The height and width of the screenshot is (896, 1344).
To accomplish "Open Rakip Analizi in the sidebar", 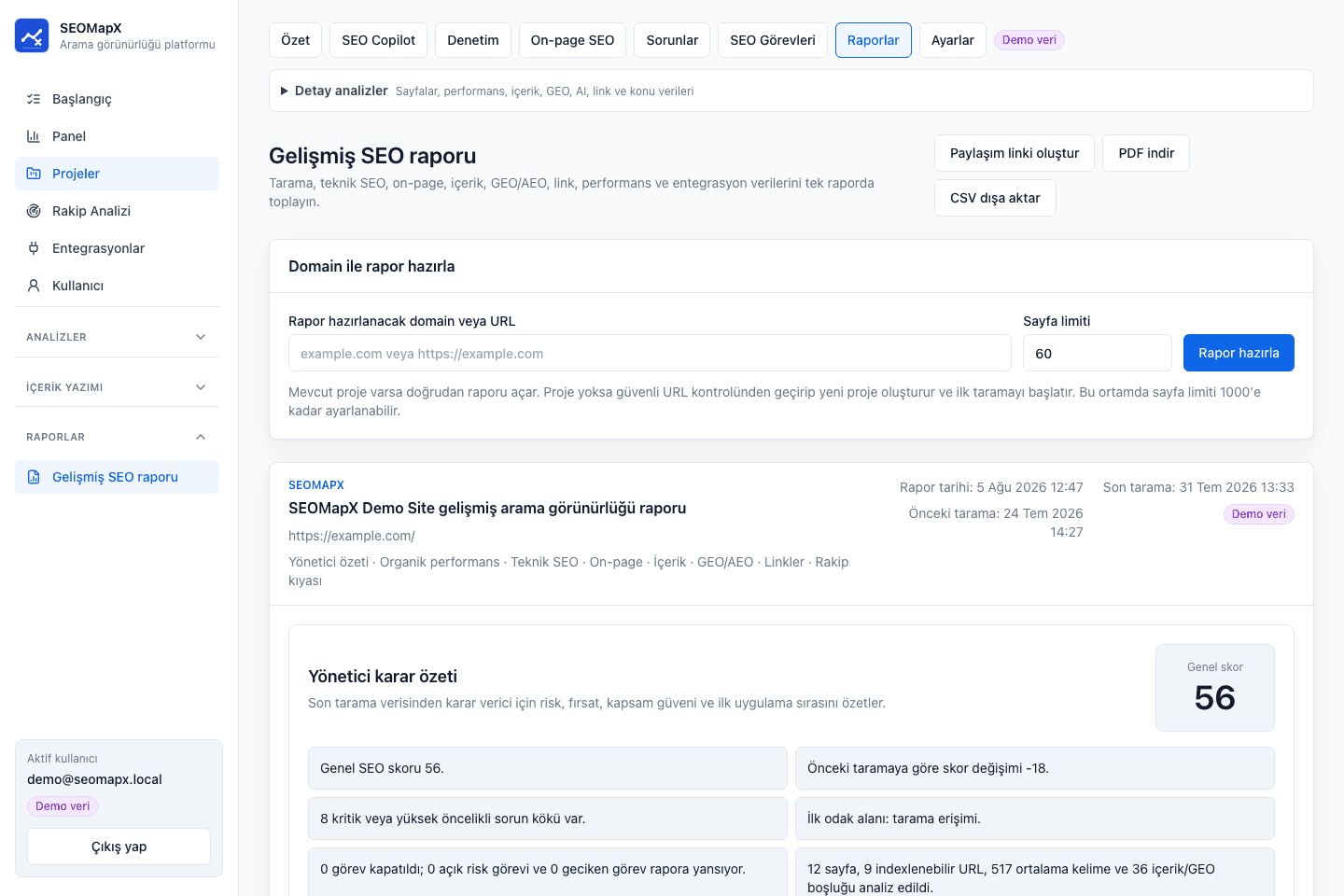I will point(117,211).
